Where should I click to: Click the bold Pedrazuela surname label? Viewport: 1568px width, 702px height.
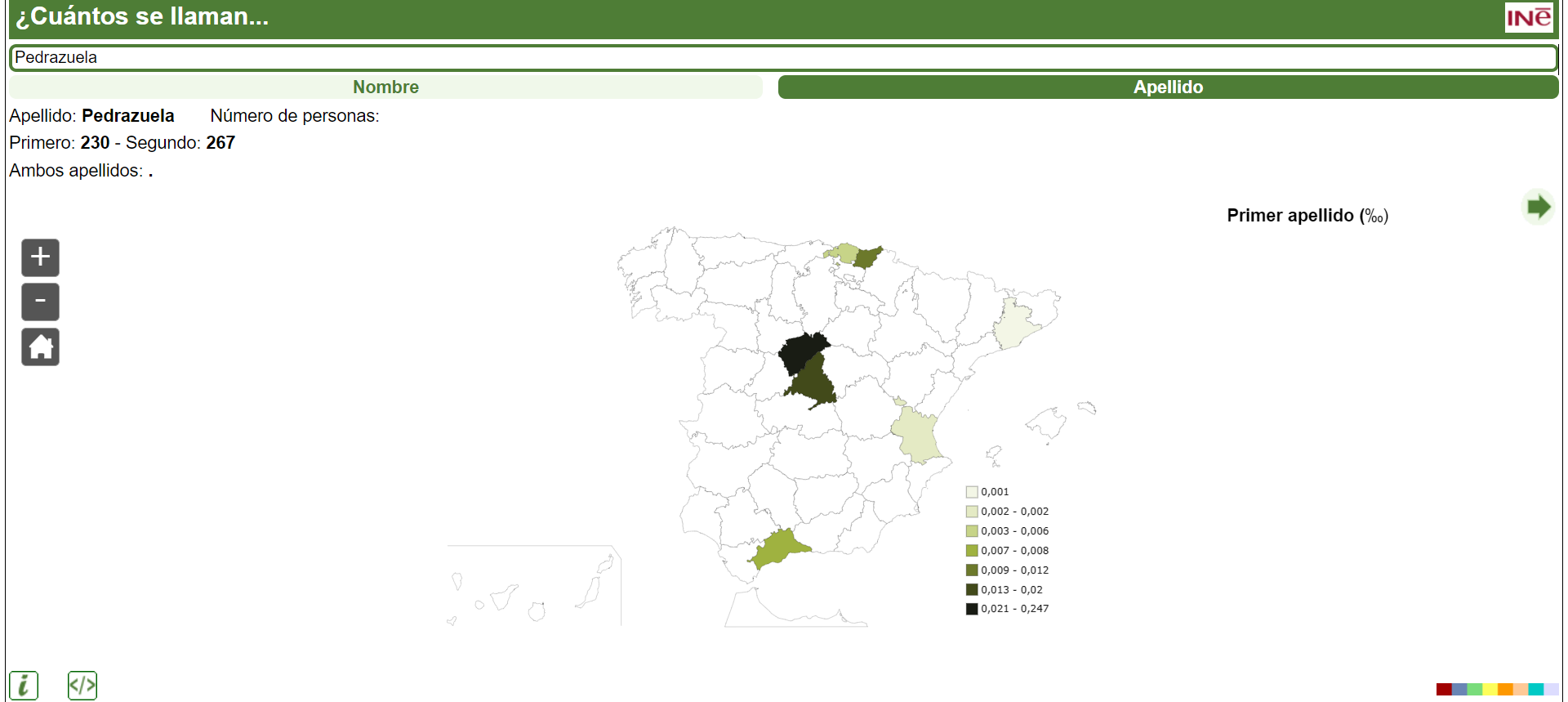point(128,116)
